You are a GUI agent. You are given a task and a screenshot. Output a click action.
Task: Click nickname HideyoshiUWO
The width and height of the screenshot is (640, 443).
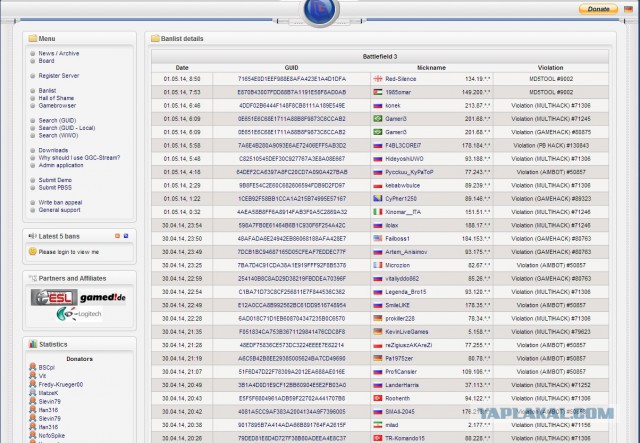tap(404, 159)
